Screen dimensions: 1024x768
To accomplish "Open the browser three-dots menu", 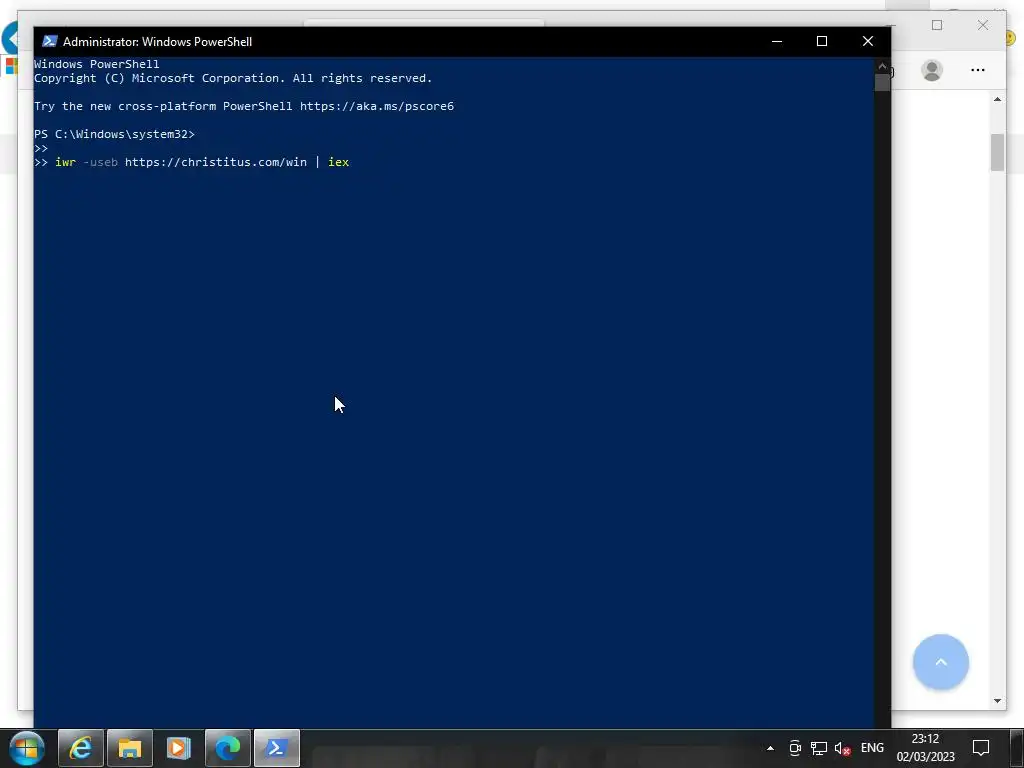I will coord(978,70).
